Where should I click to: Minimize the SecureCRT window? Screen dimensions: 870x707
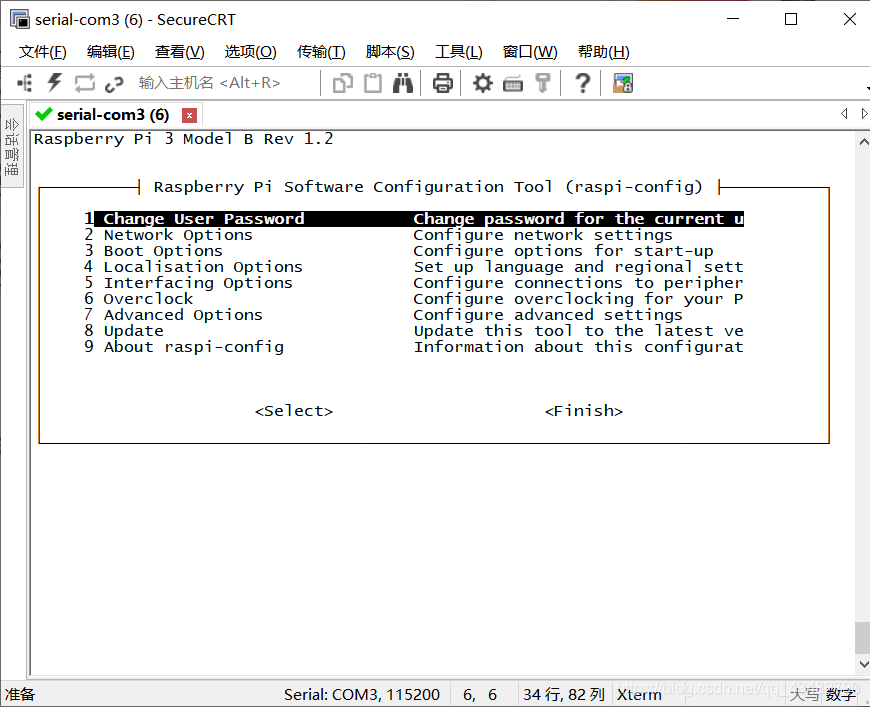pos(733,19)
